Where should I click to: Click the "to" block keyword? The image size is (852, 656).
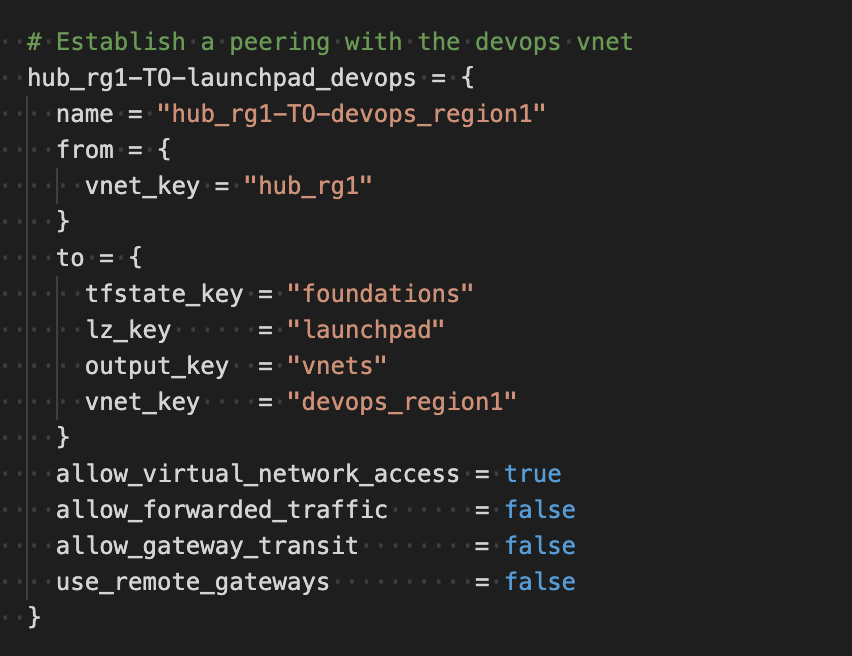click(70, 258)
